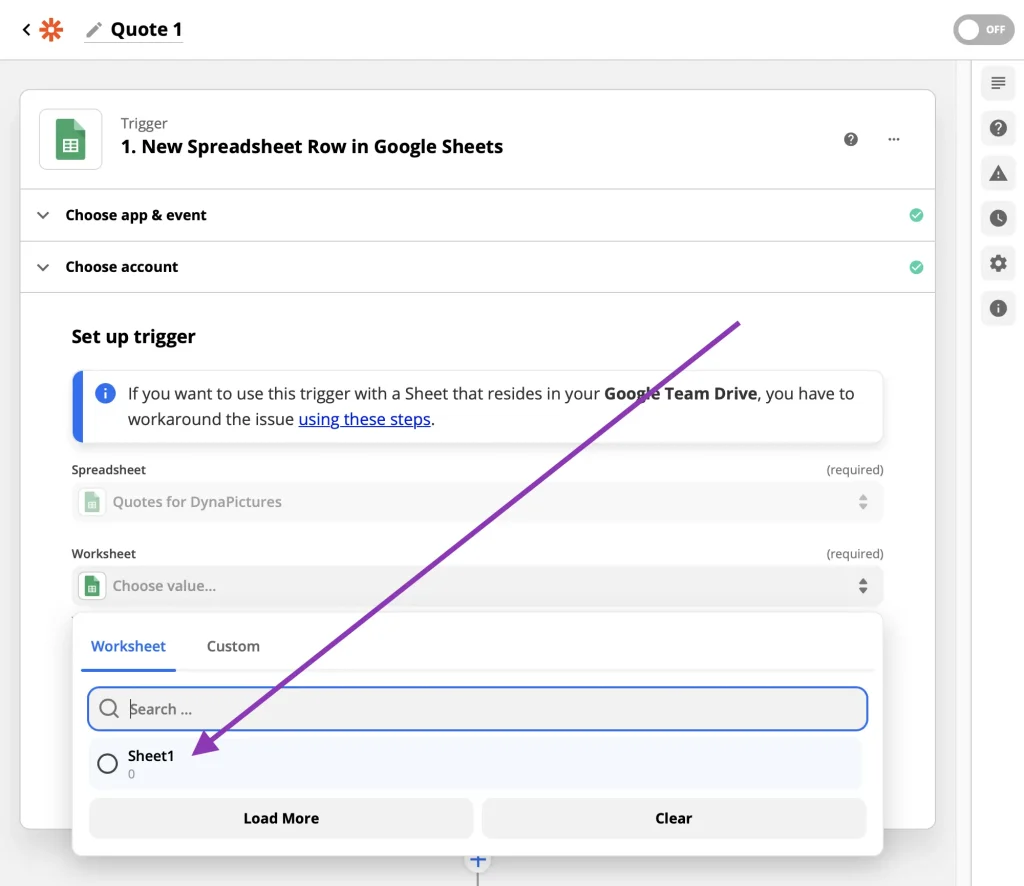The height and width of the screenshot is (886, 1024).
Task: Open details info icon in sidebar
Action: coord(998,308)
